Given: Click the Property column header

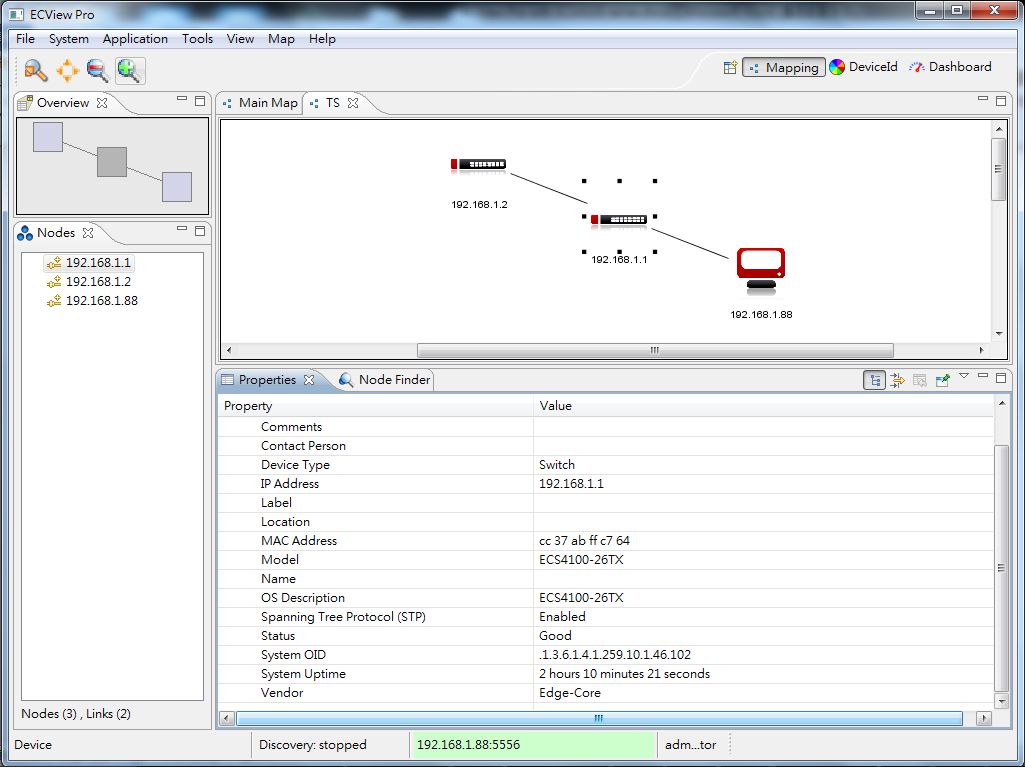Looking at the screenshot, I should [x=376, y=406].
